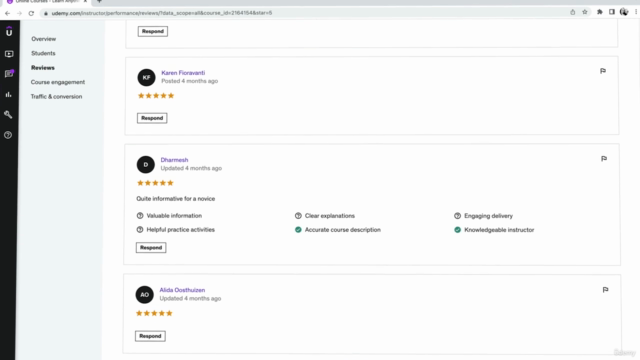Reload the page

pos(31,13)
